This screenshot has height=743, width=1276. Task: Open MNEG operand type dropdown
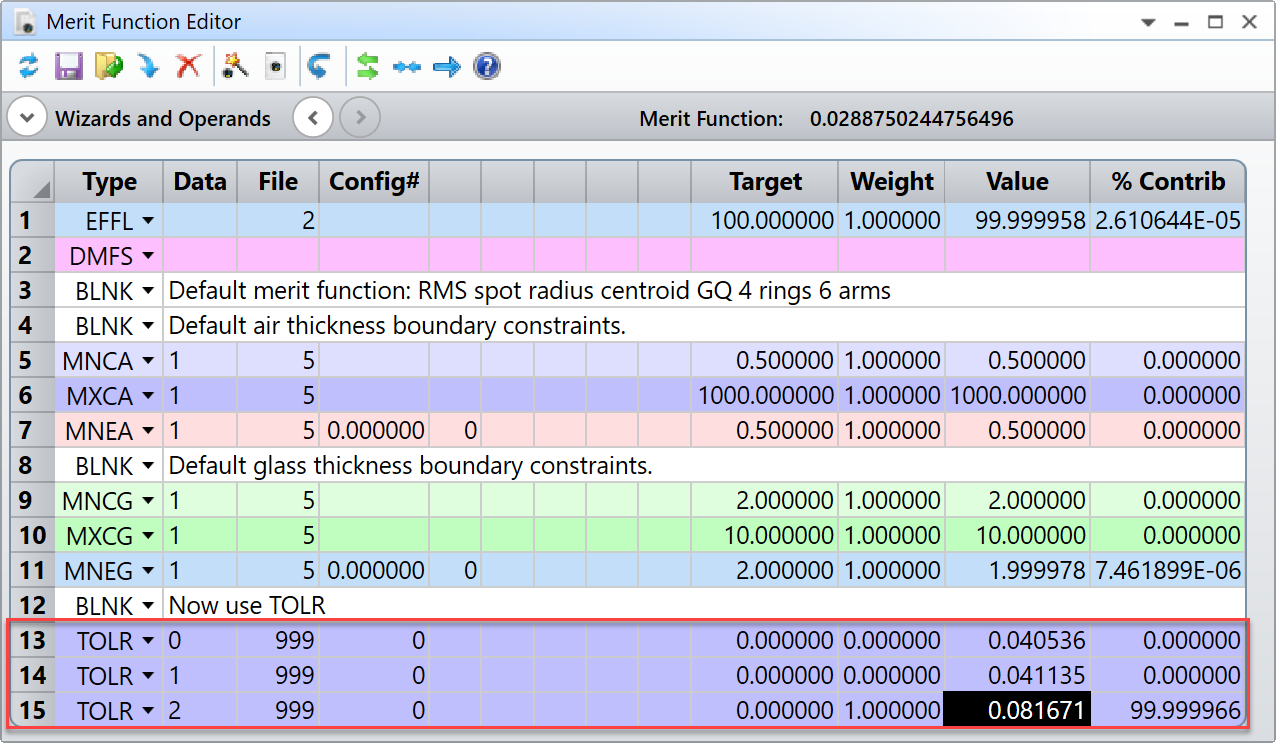148,571
